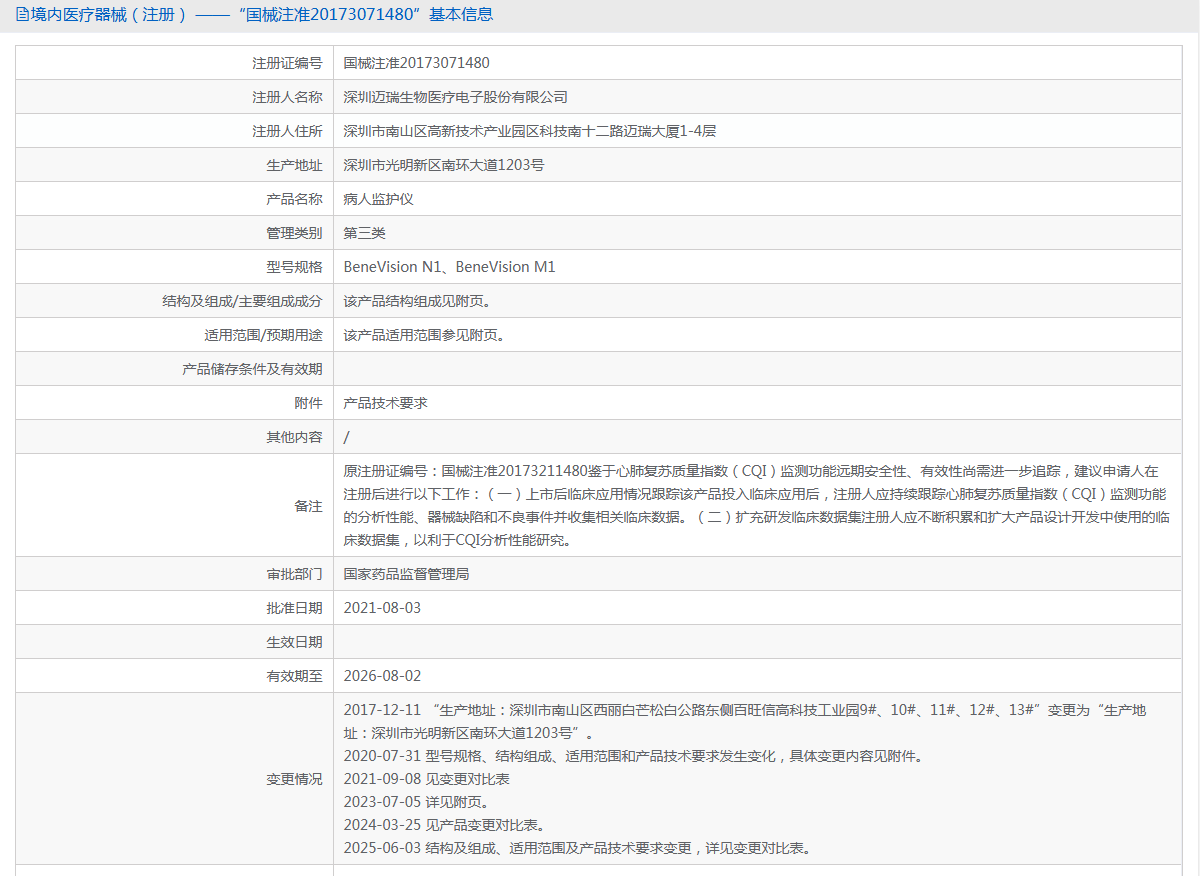Select approving authority 国家药品监督管理局

point(406,574)
